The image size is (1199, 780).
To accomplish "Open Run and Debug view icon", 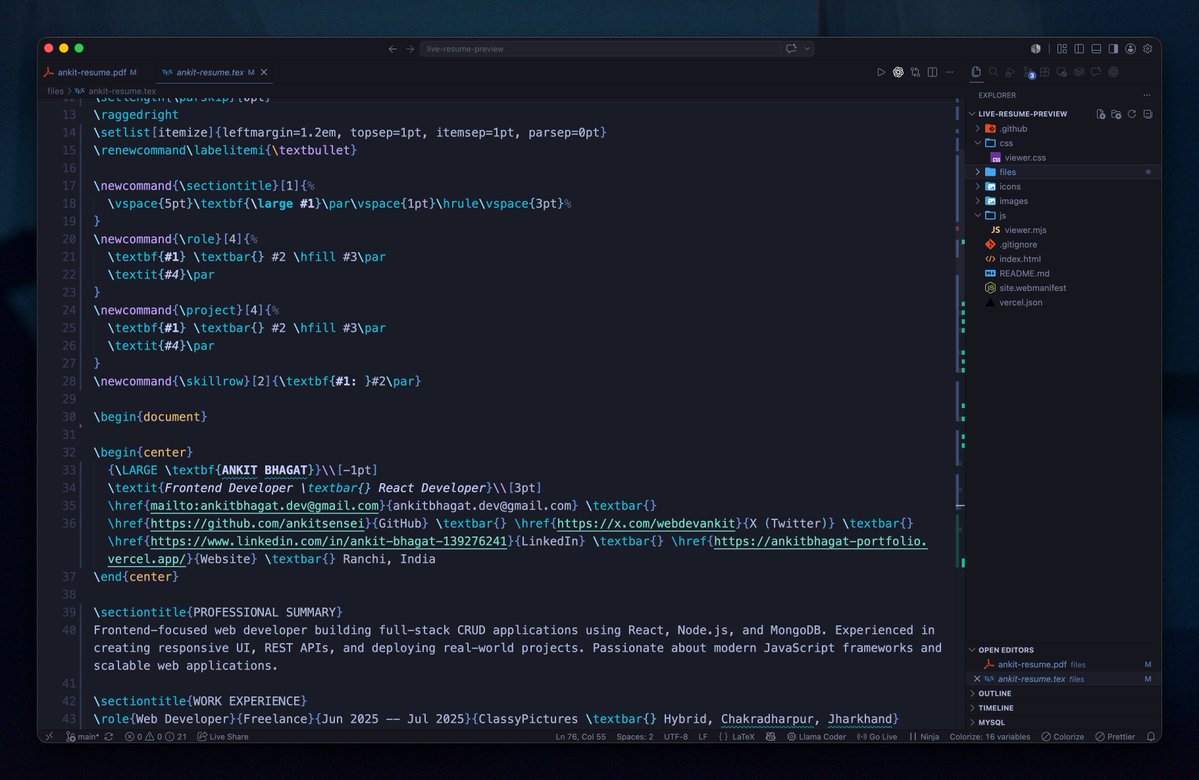I will [x=1010, y=72].
